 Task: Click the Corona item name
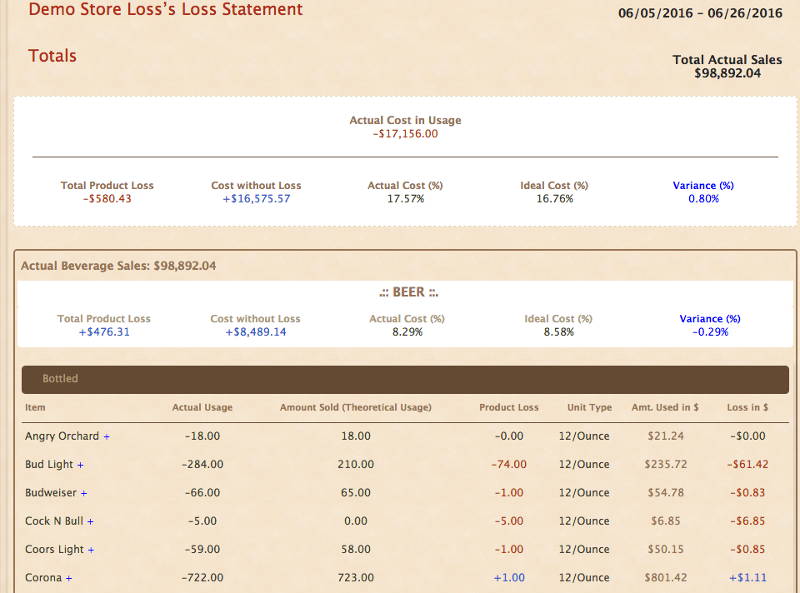click(x=43, y=578)
